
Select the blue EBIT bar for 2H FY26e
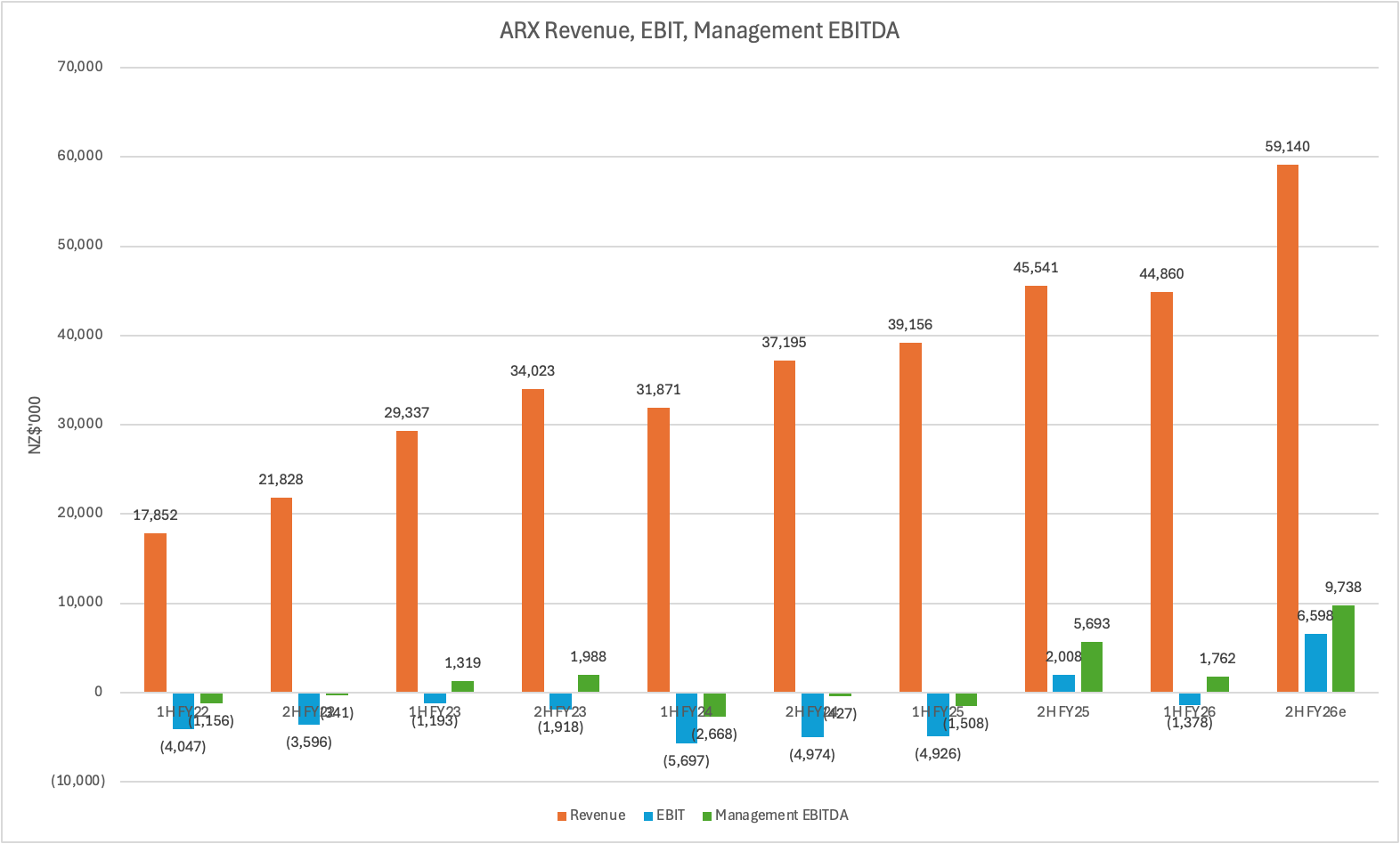click(1315, 663)
